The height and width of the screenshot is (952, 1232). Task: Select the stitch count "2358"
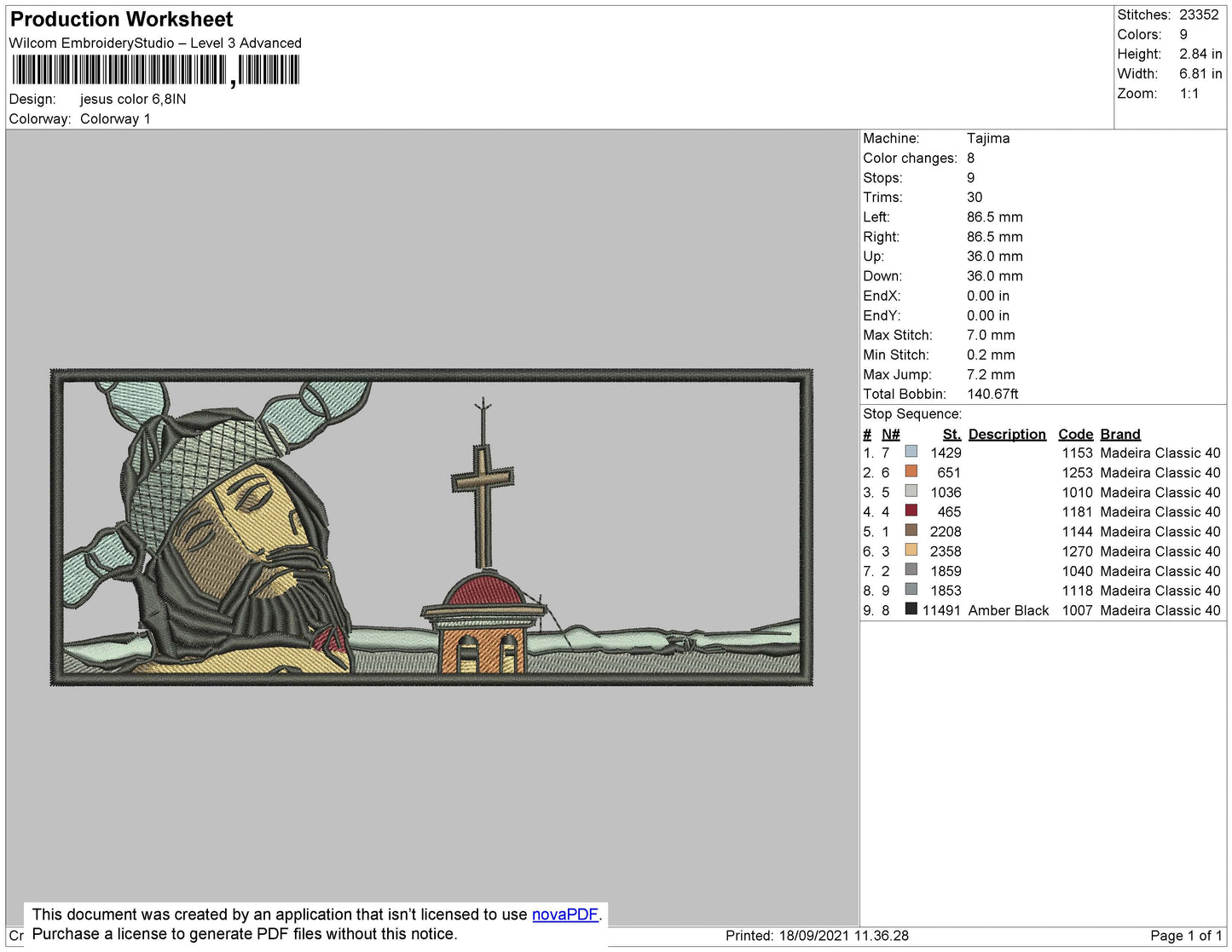(946, 552)
